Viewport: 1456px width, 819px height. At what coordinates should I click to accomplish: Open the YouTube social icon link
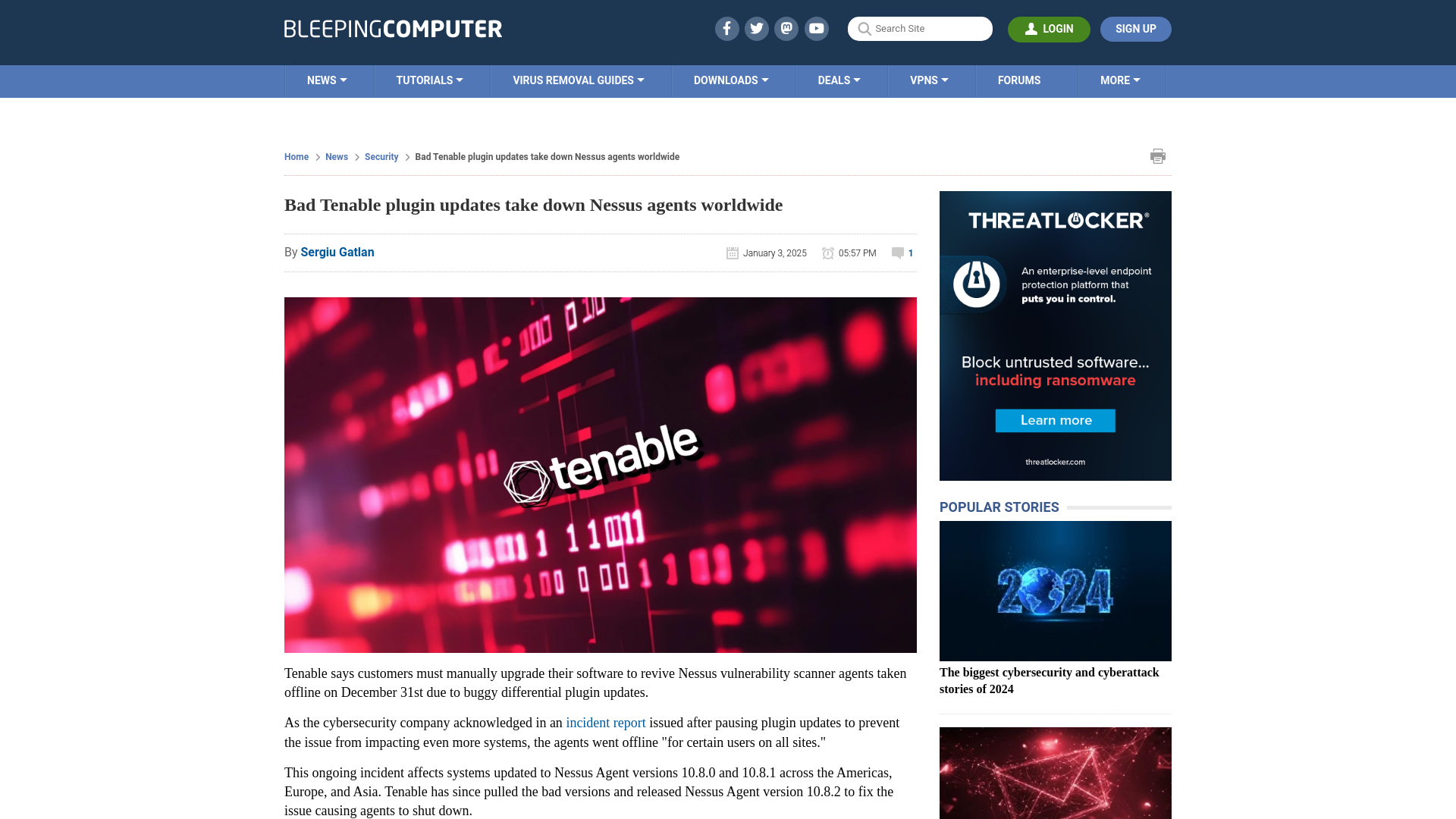pyautogui.click(x=817, y=28)
